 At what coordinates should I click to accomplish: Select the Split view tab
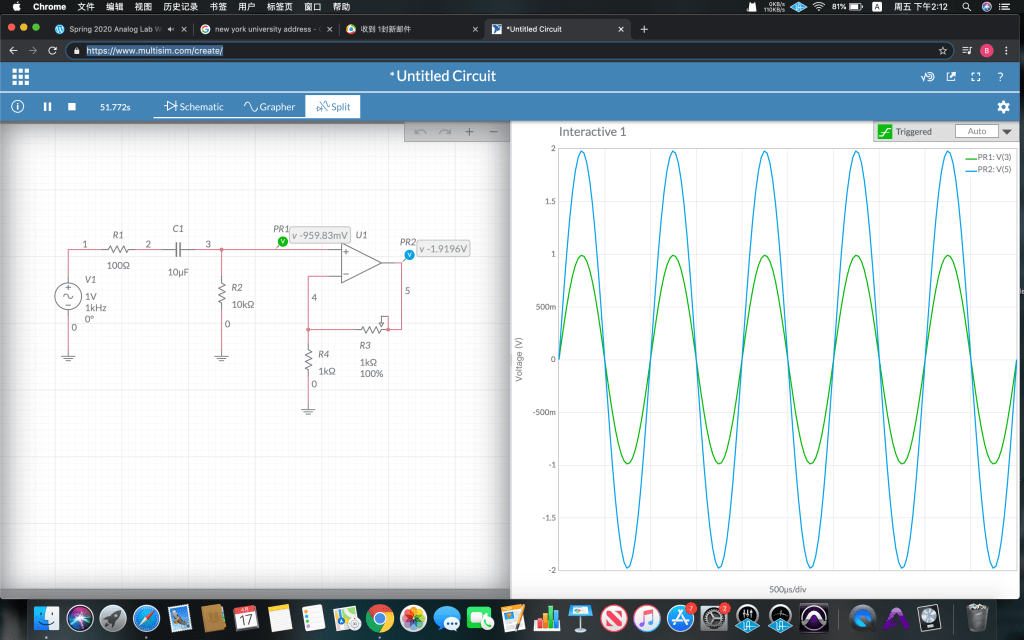[x=333, y=107]
